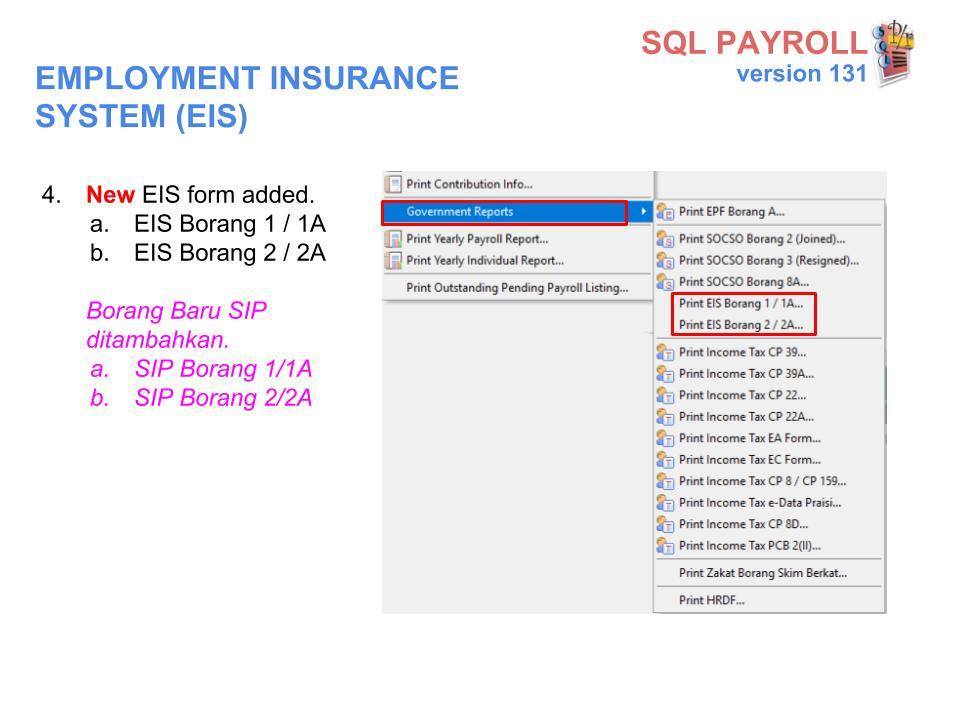Click the Income Tax CP 8 / CP 159 icon

pos(666,481)
